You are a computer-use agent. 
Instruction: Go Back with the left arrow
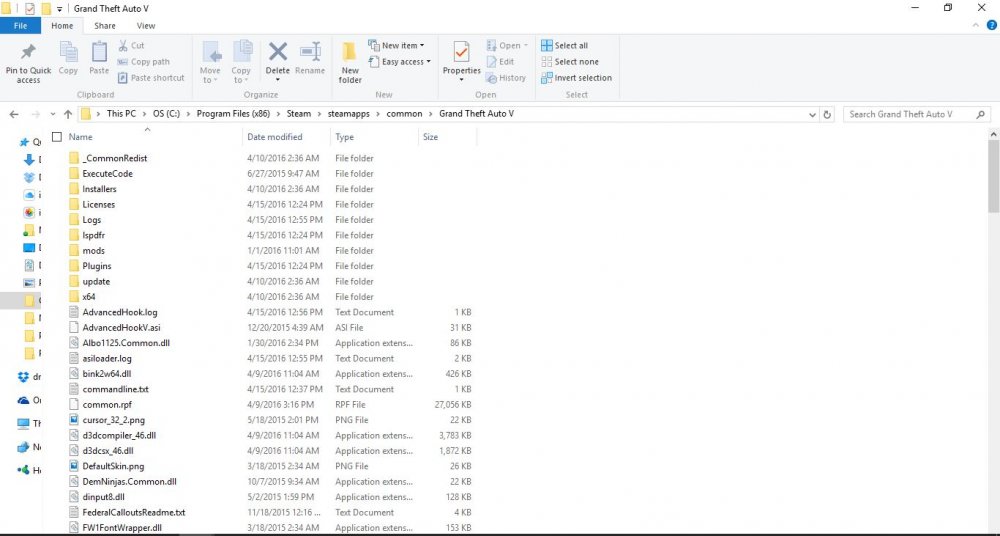pyautogui.click(x=14, y=114)
